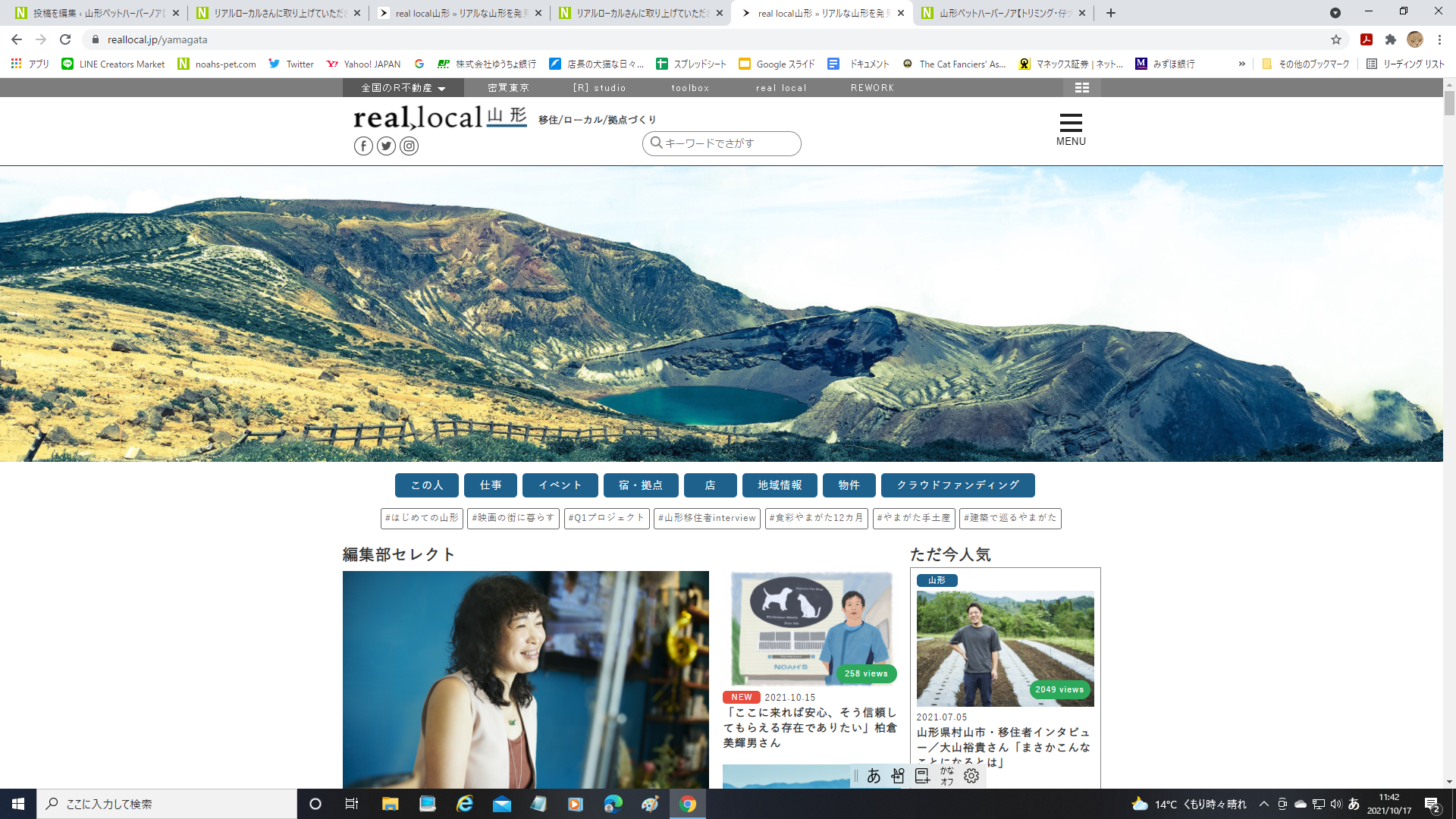
Task: Open the real local Facebook page icon
Action: [363, 146]
